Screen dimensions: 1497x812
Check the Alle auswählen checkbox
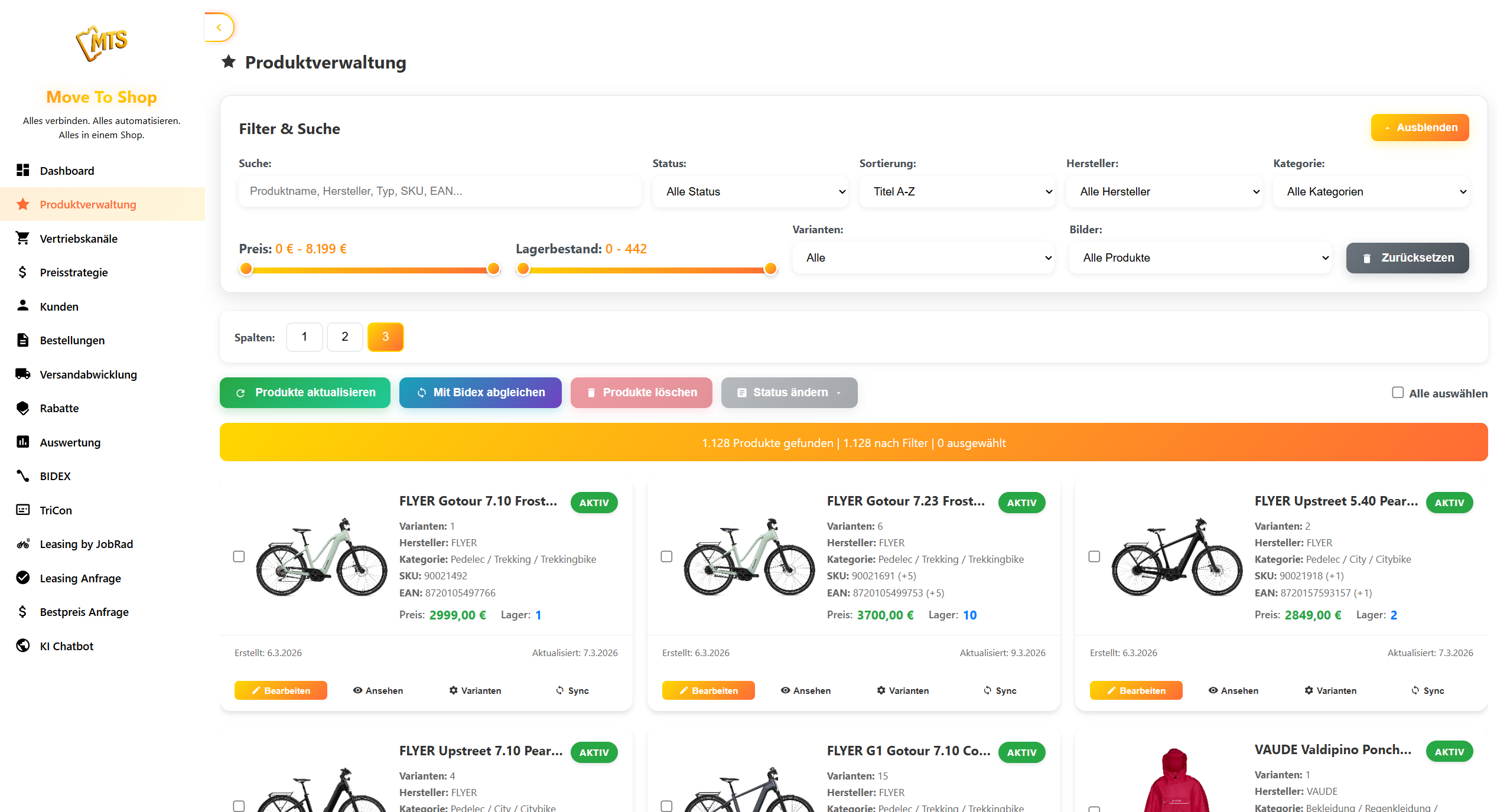point(1397,393)
